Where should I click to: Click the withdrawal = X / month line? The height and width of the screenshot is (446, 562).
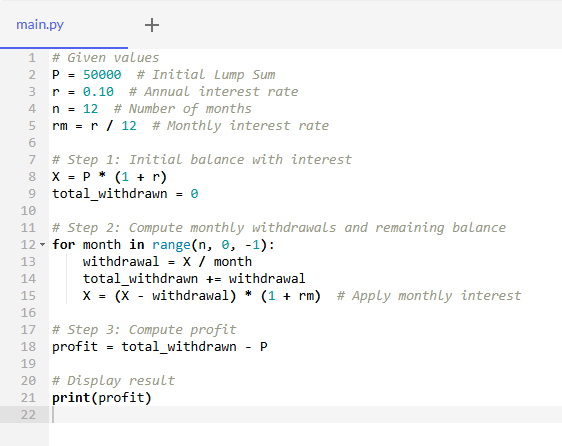click(x=167, y=262)
